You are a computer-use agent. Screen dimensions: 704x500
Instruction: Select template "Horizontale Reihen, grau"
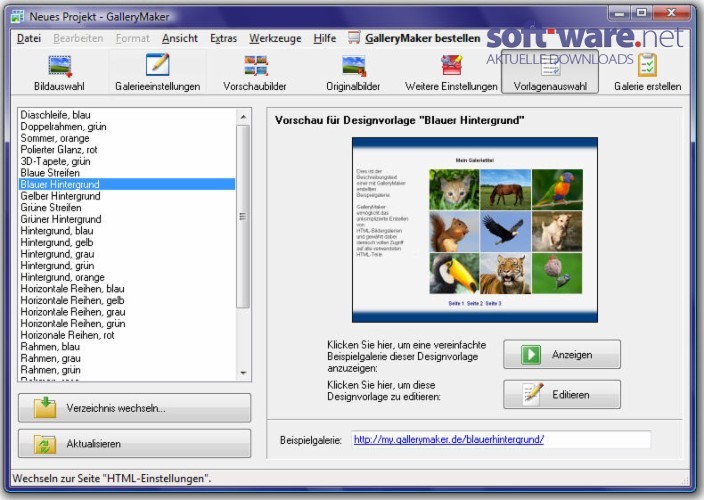tap(127, 312)
